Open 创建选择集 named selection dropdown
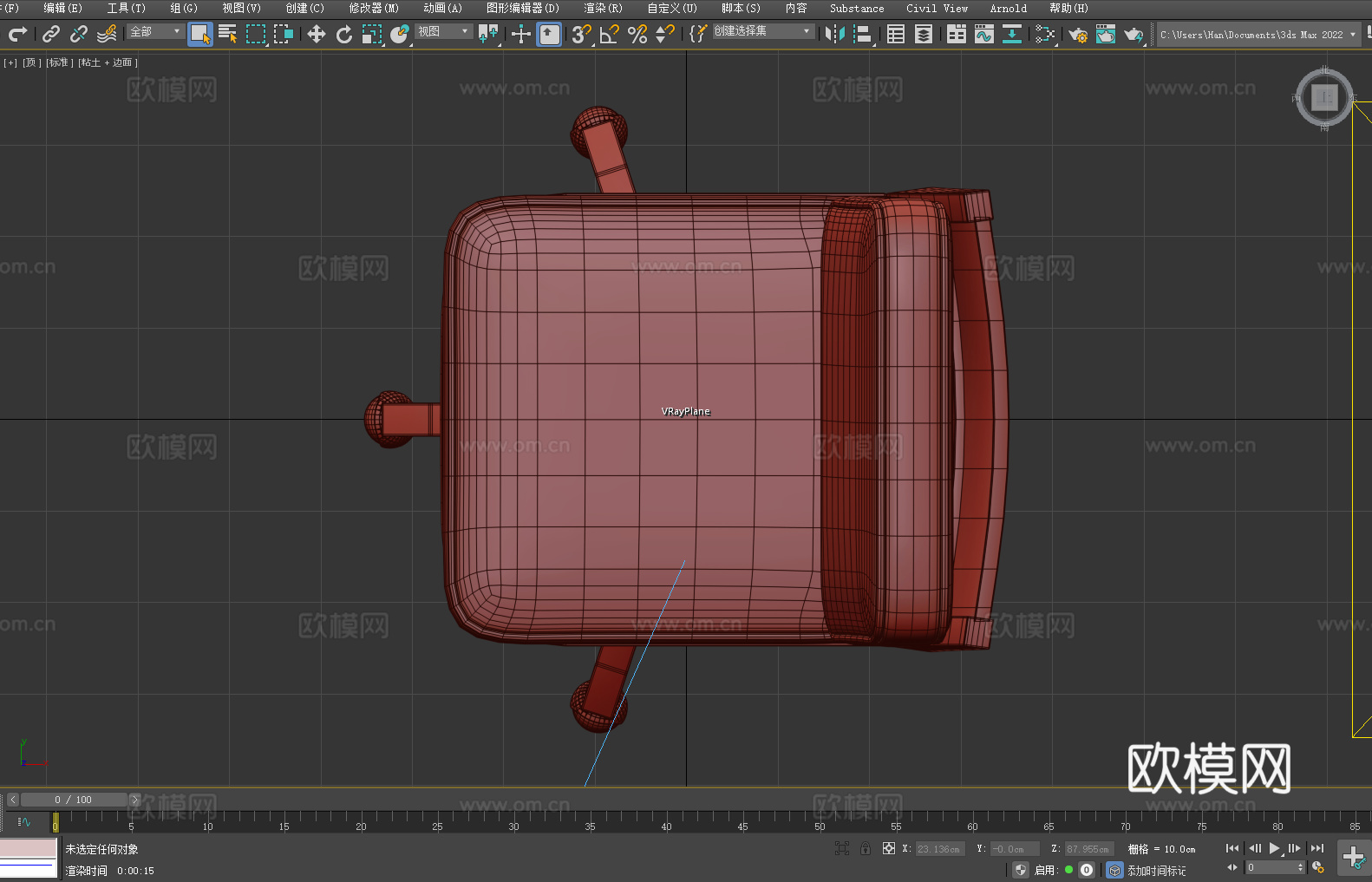This screenshot has height=882, width=1372. click(x=763, y=31)
